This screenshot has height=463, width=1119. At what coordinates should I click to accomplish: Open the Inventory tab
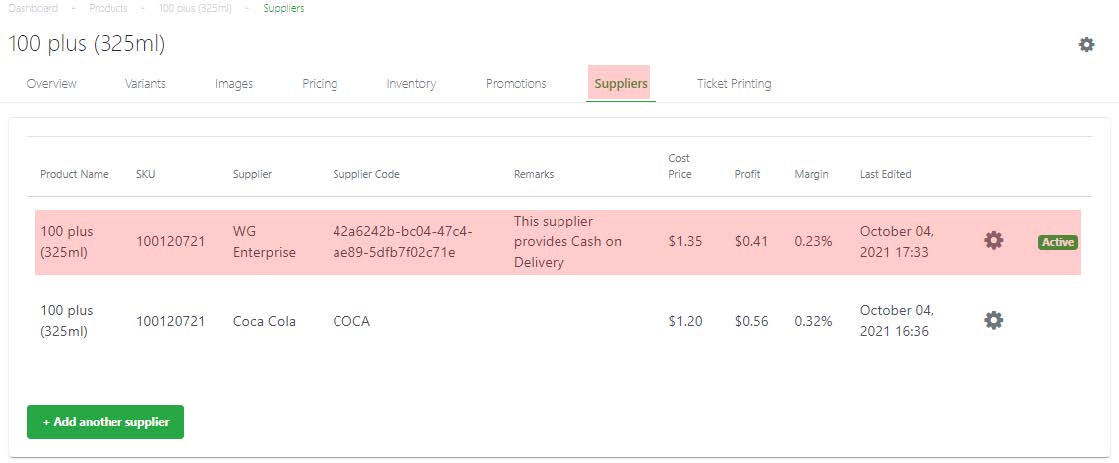(x=411, y=83)
